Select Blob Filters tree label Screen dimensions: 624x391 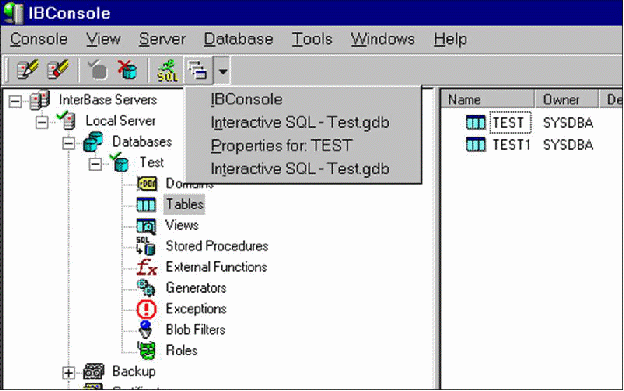click(195, 330)
